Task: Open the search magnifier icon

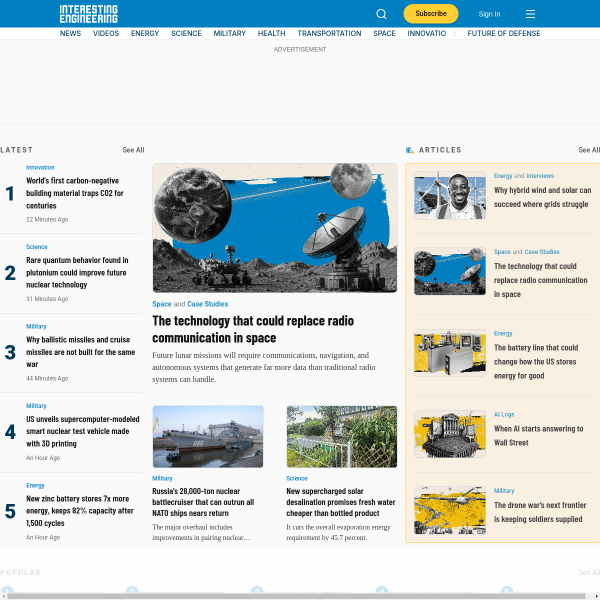Action: pos(381,14)
